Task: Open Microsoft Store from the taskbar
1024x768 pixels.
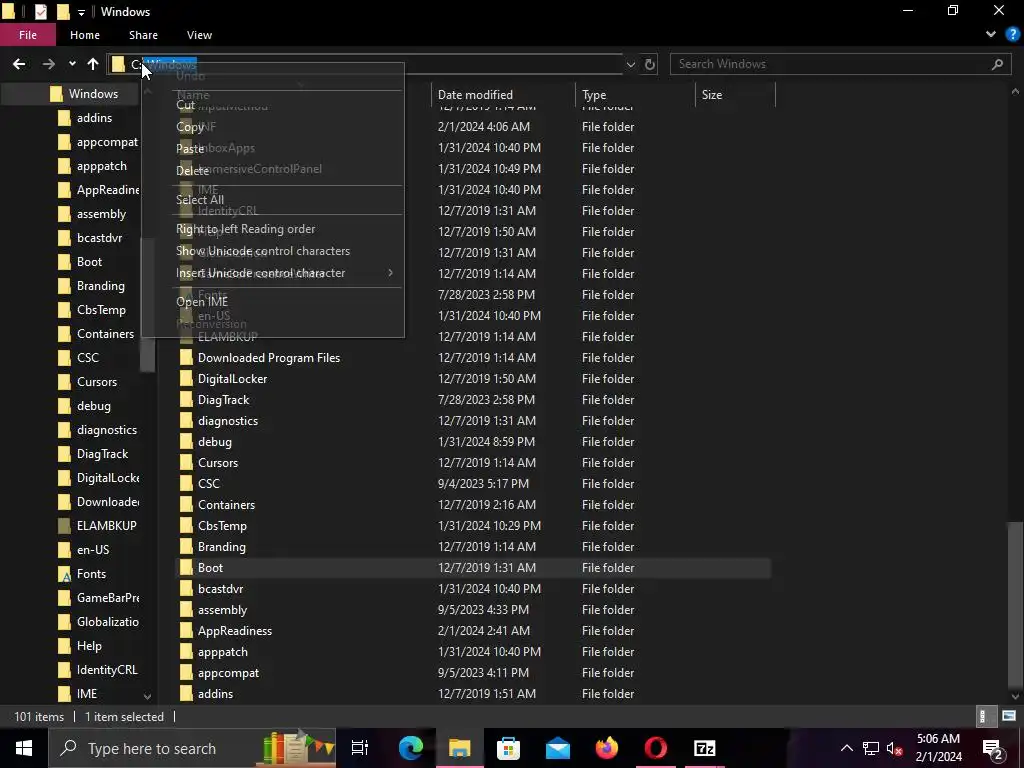Action: point(509,748)
